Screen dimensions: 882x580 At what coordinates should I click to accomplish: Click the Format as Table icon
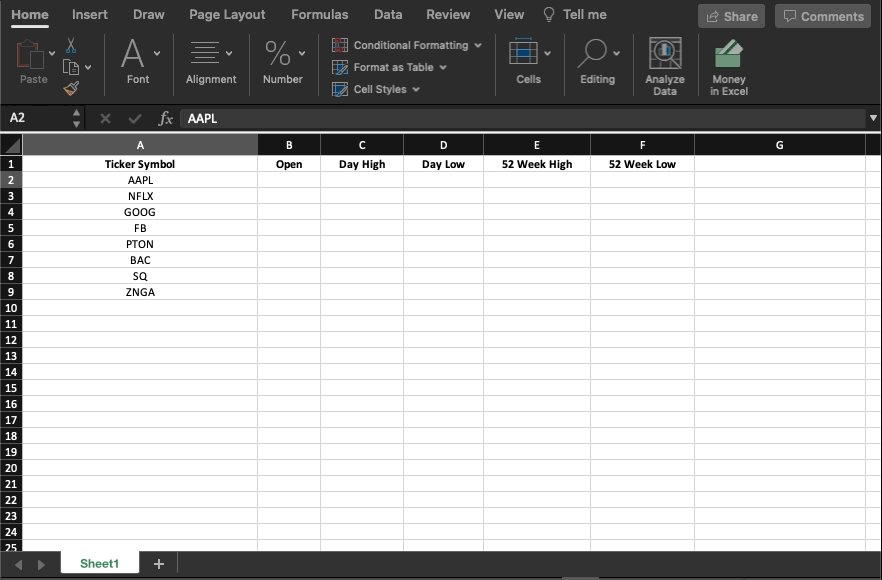(340, 68)
